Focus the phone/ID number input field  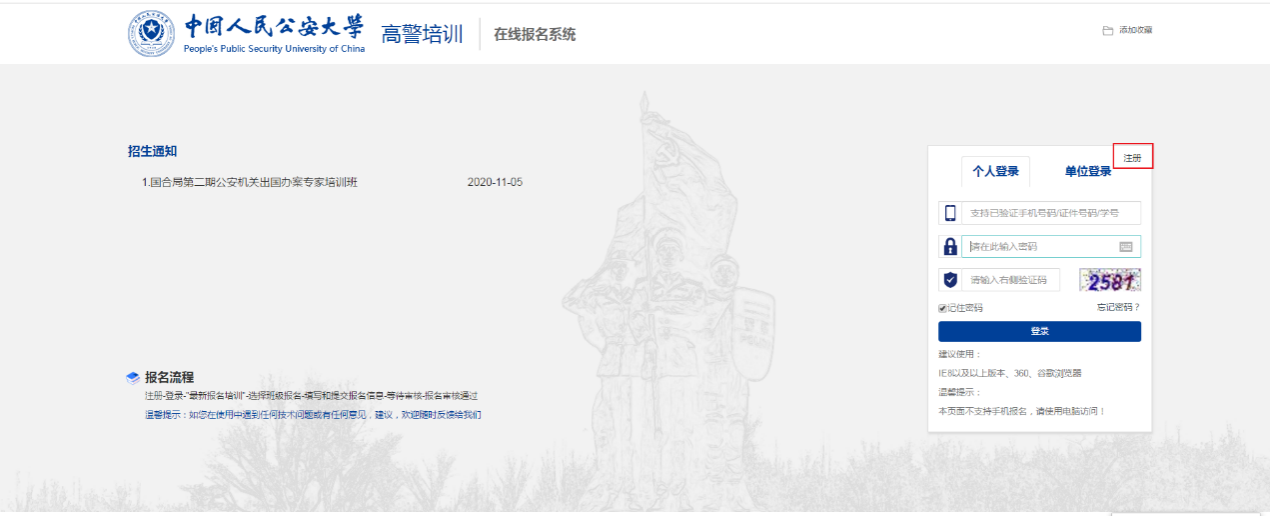click(1050, 213)
